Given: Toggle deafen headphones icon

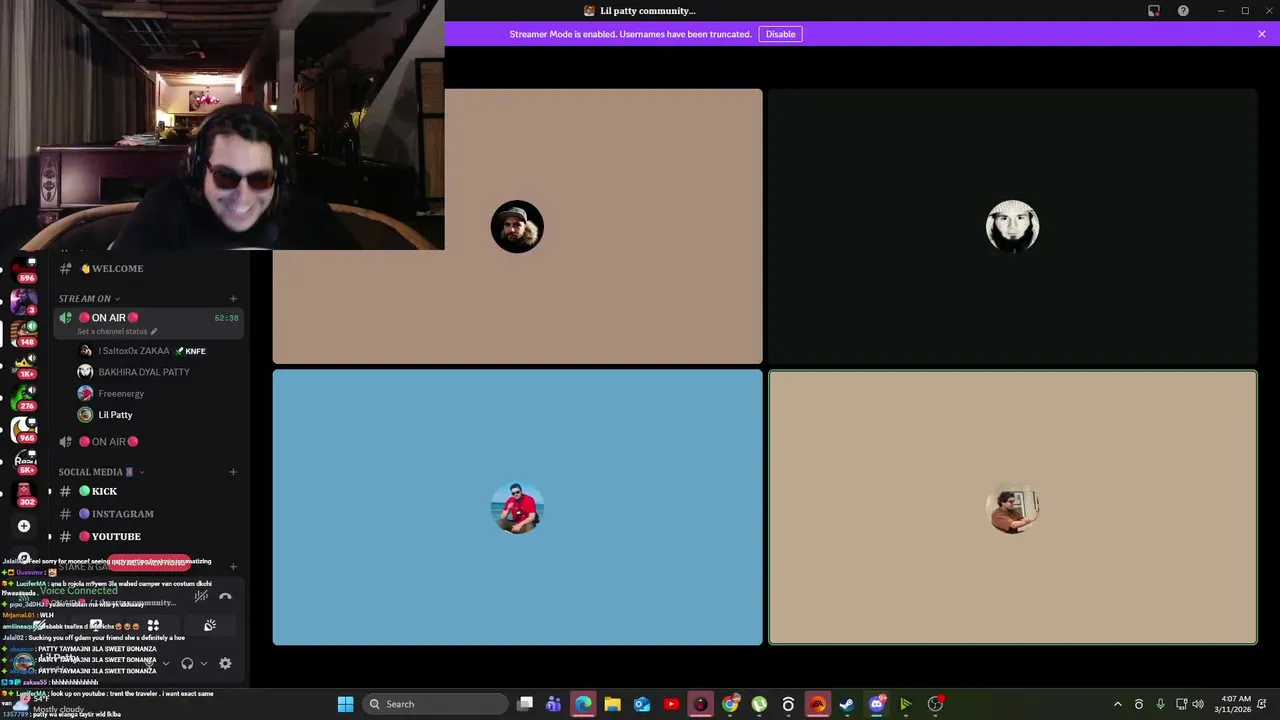Looking at the screenshot, I should click(x=187, y=663).
